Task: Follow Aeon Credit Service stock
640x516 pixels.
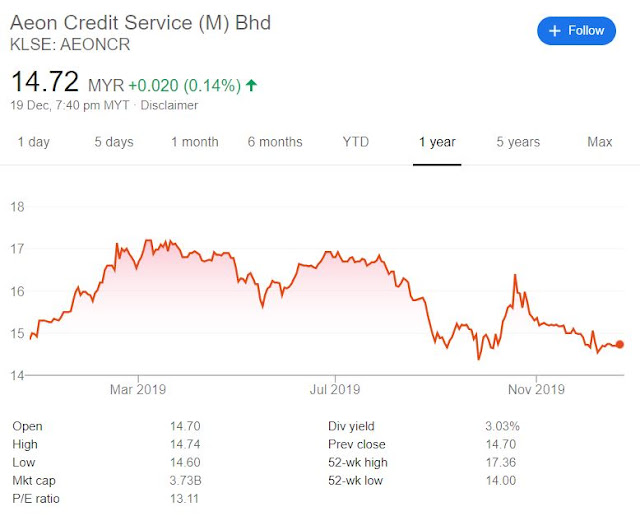Action: [x=576, y=31]
